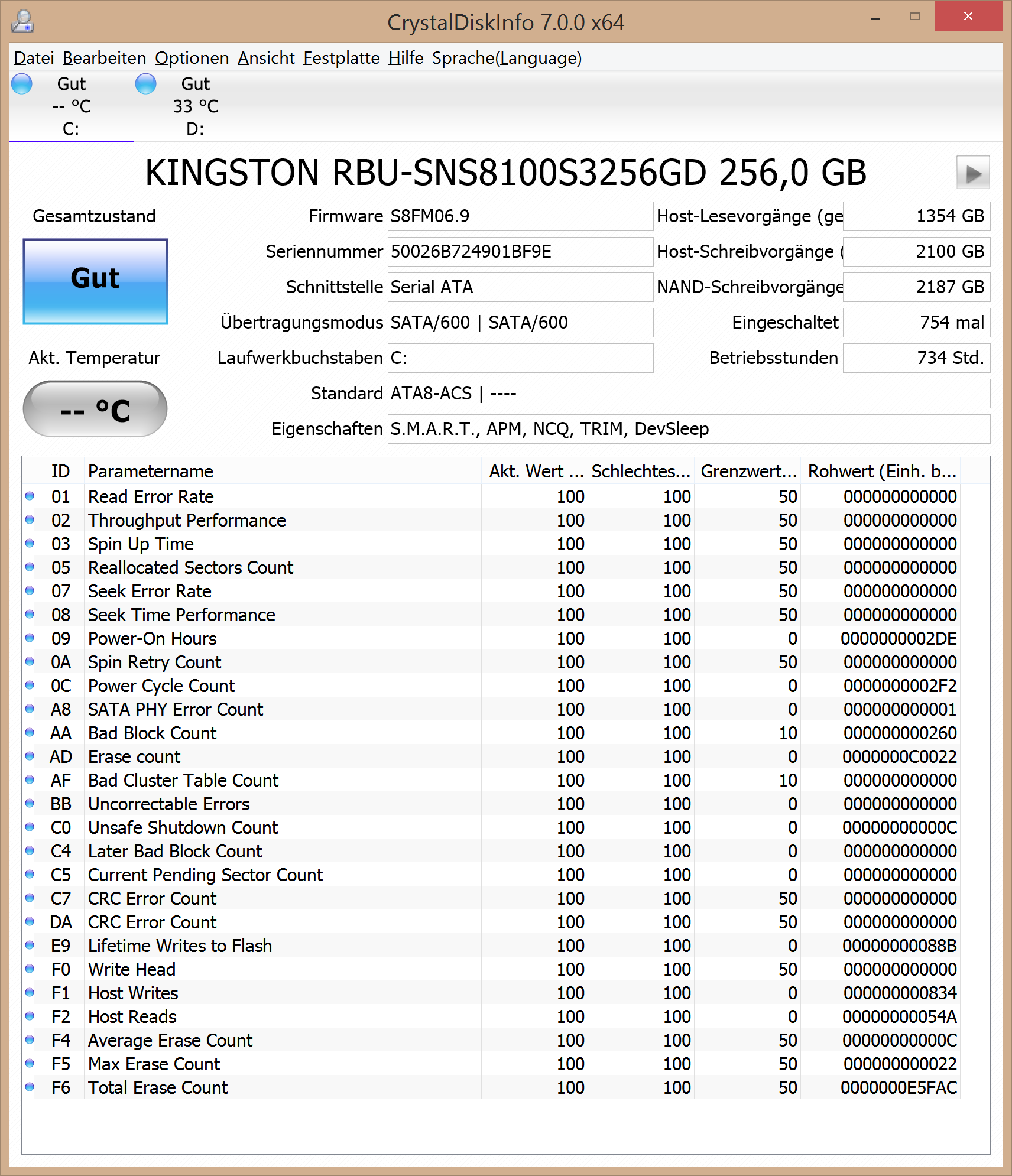Click the Firmware field S8FM06.9
Viewport: 1012px width, 1176px height.
click(520, 216)
